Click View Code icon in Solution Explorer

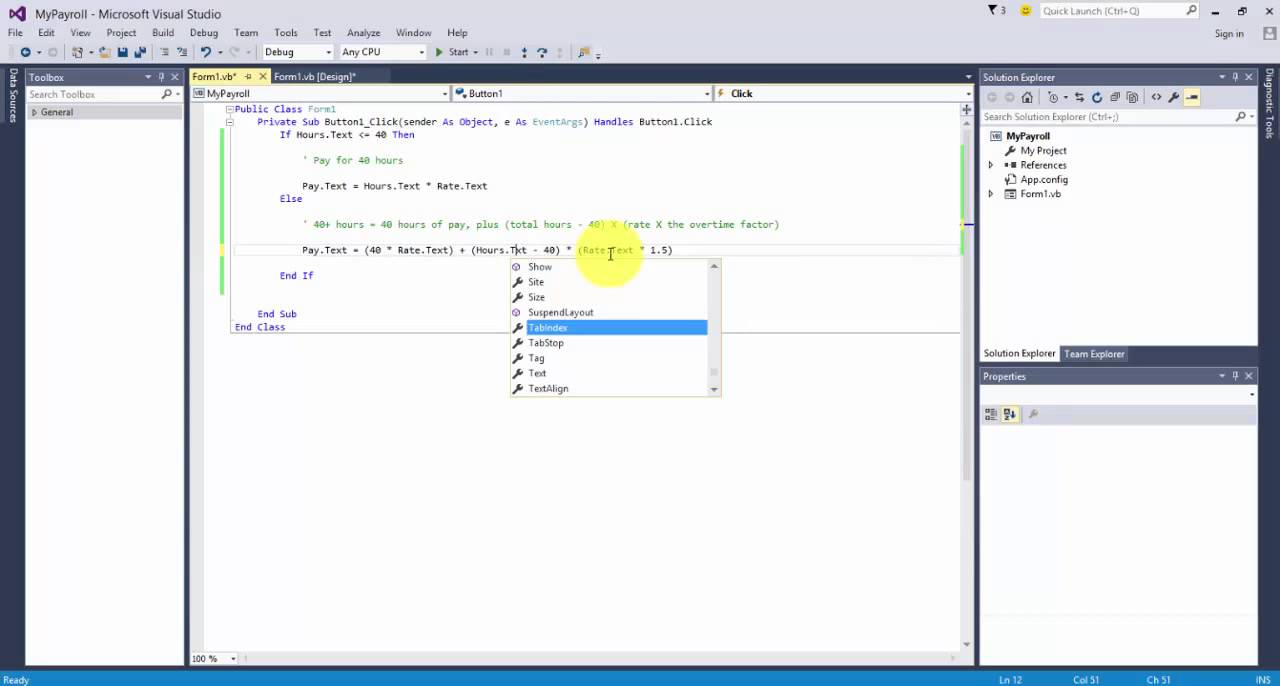click(x=1156, y=97)
